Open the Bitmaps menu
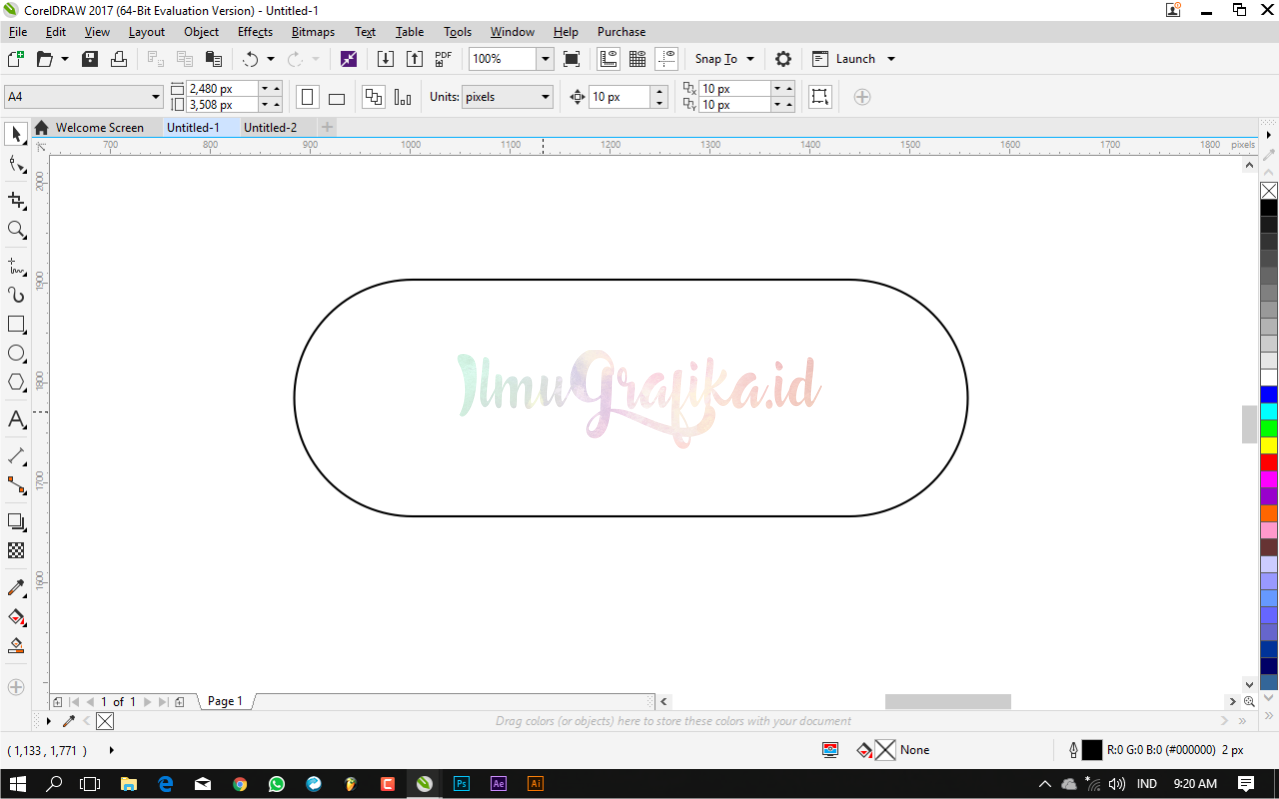The image size is (1279, 799). (313, 32)
